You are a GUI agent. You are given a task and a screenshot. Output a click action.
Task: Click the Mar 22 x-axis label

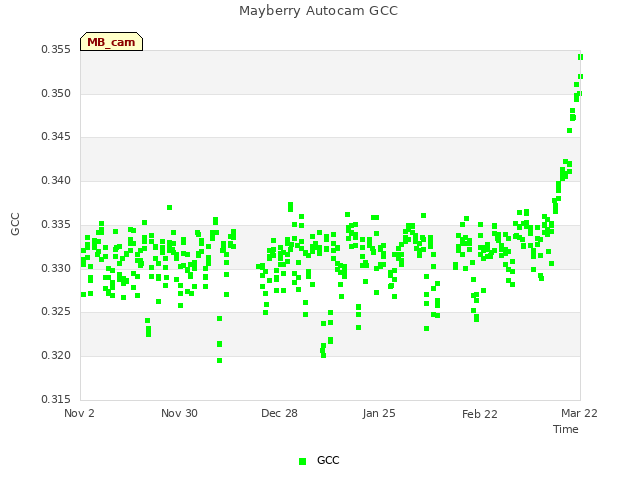[x=579, y=413]
